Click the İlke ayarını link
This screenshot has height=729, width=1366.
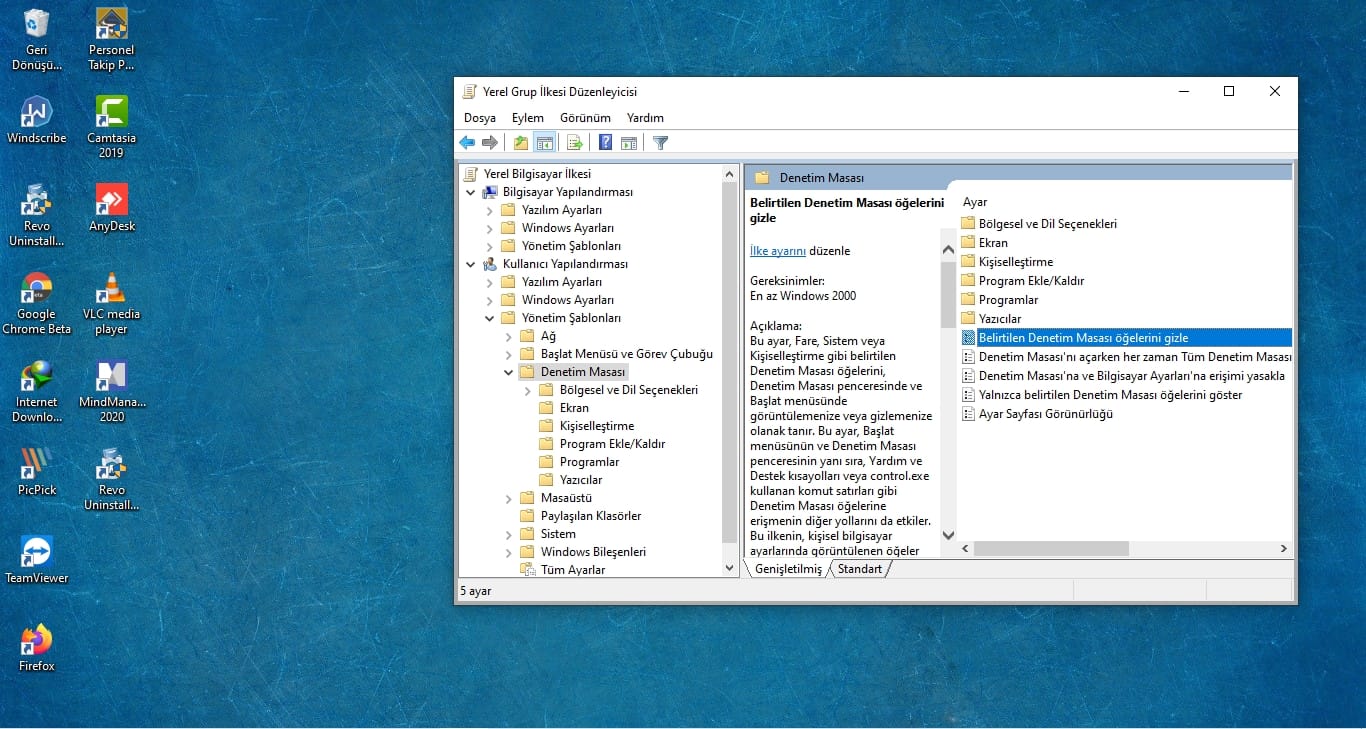pyautogui.click(x=778, y=251)
